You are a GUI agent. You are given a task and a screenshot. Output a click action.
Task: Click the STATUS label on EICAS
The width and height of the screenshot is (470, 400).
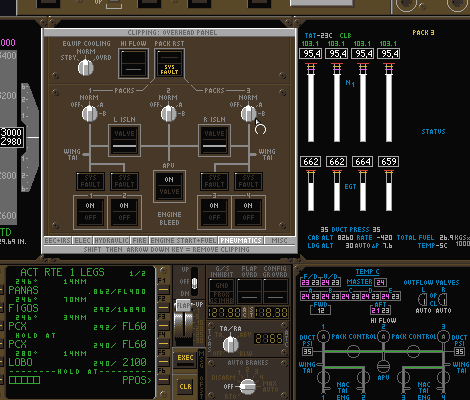pos(433,132)
